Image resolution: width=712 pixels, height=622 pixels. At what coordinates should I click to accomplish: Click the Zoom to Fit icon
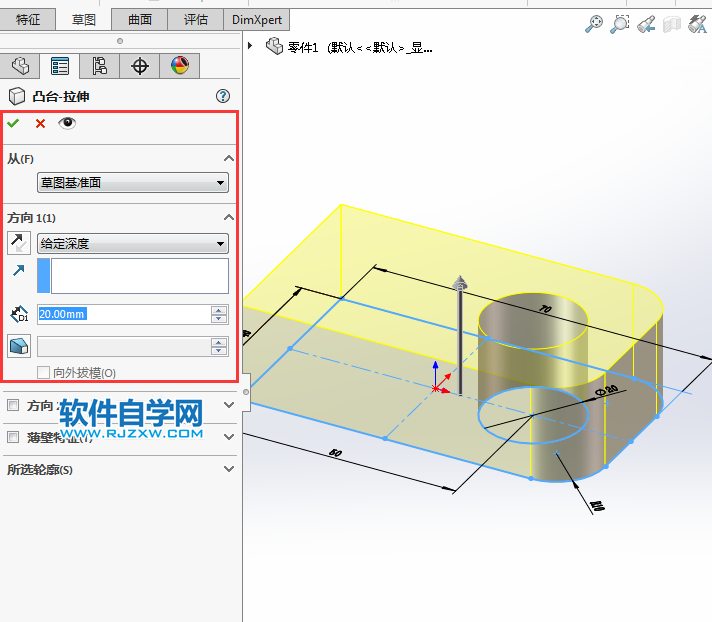click(594, 24)
